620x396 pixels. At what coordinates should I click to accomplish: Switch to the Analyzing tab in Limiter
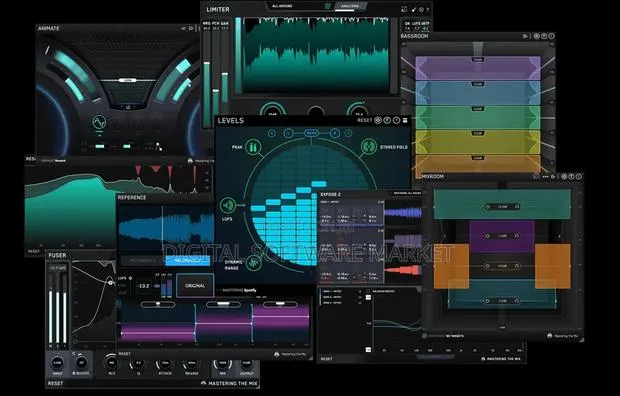pos(350,6)
